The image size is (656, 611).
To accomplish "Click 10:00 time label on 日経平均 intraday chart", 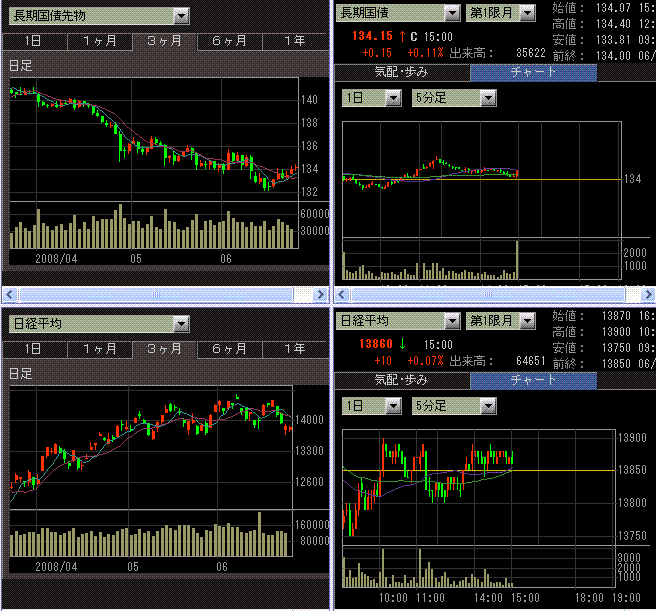I will point(393,598).
